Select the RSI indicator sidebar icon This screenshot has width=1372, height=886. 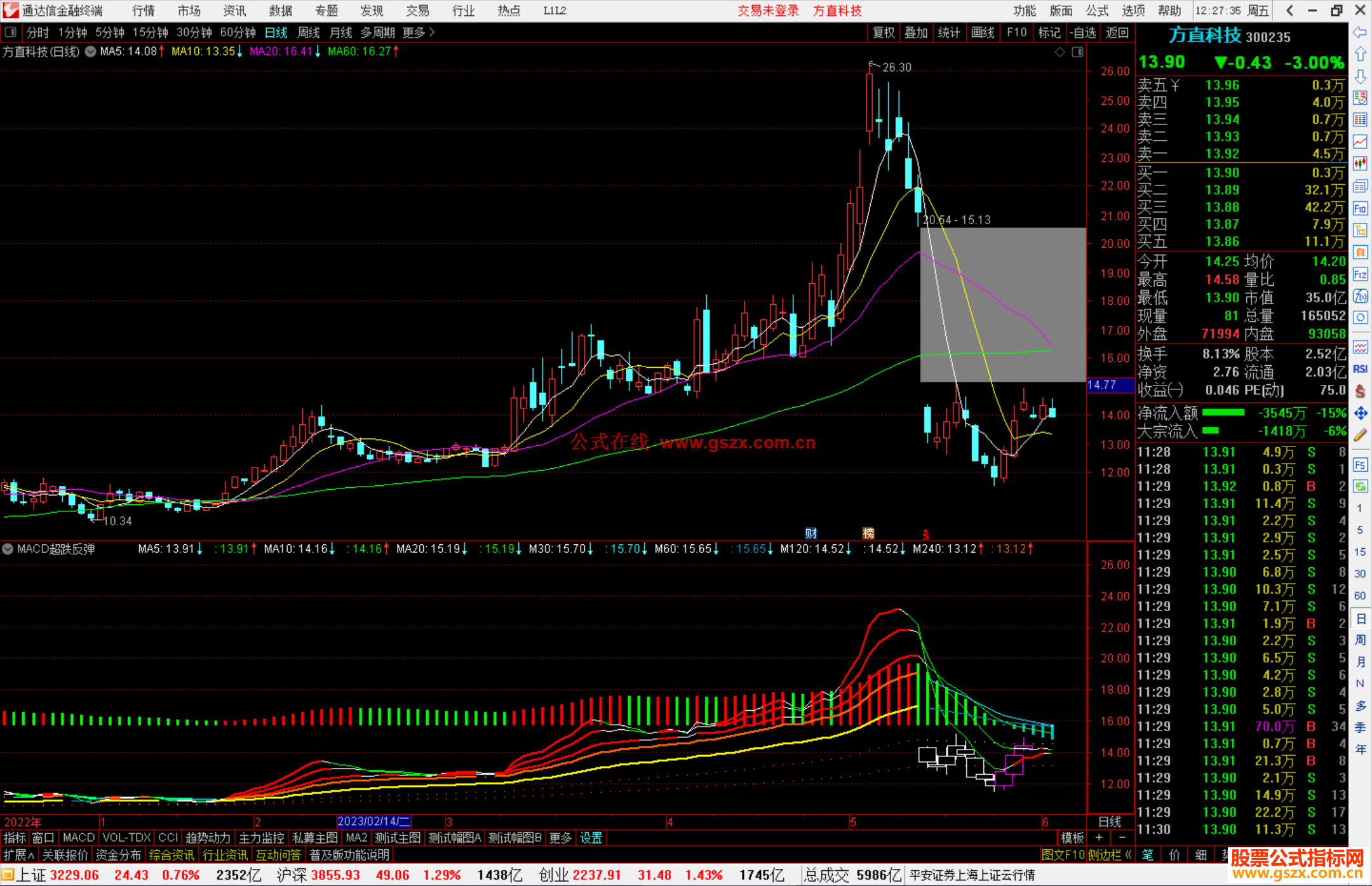click(x=1360, y=369)
